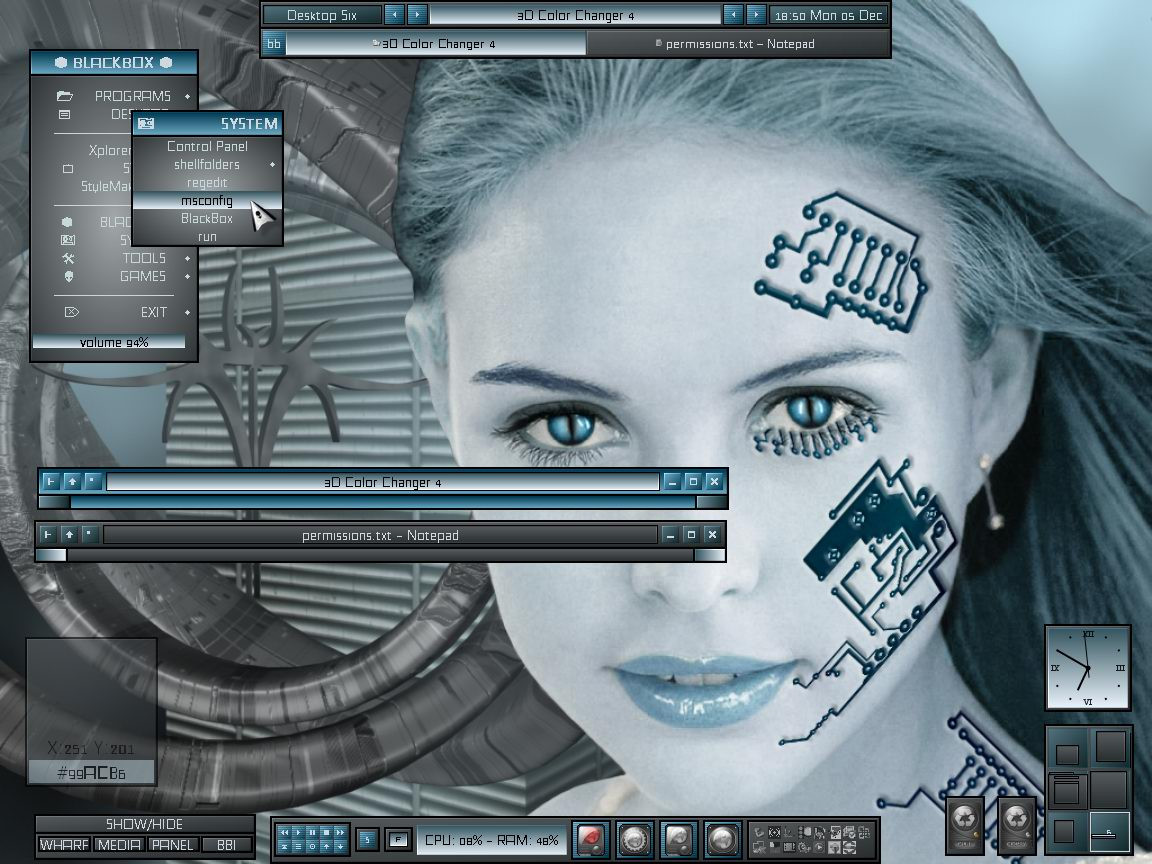Toggle the MEDIA visibility button
This screenshot has width=1152, height=864.
pyautogui.click(x=119, y=845)
